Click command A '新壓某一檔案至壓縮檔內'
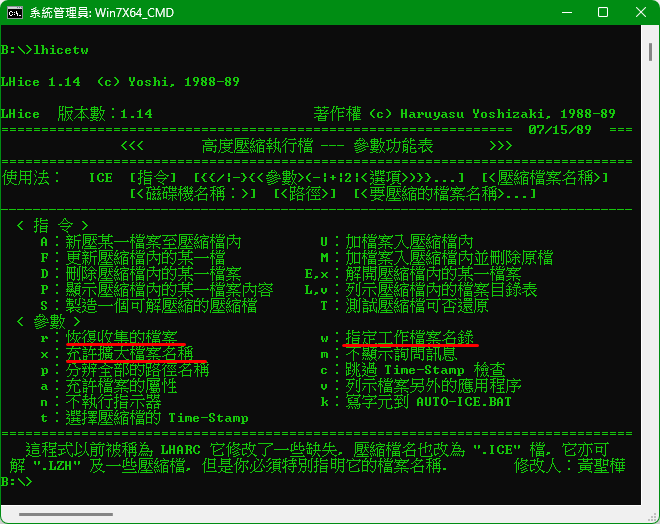The width and height of the screenshot is (660, 524). pyautogui.click(x=153, y=242)
